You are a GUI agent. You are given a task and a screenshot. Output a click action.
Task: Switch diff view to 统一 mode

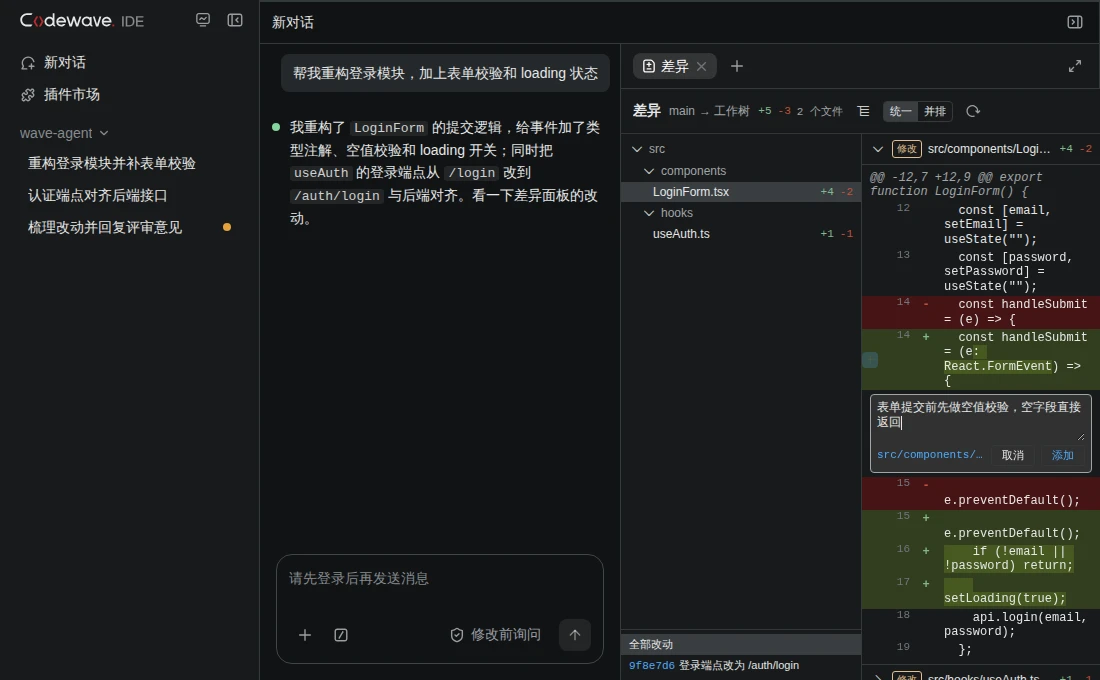click(x=901, y=111)
